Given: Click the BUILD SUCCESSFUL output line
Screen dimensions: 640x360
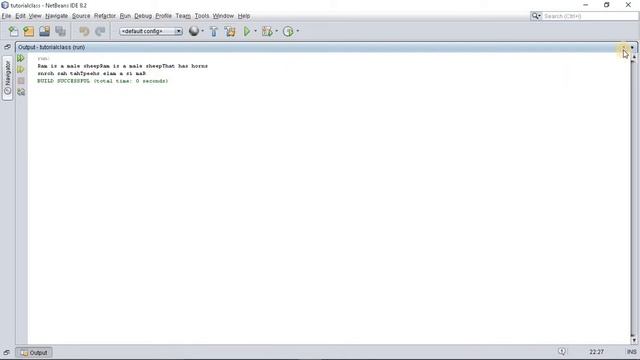Looking at the screenshot, I should coord(102,81).
